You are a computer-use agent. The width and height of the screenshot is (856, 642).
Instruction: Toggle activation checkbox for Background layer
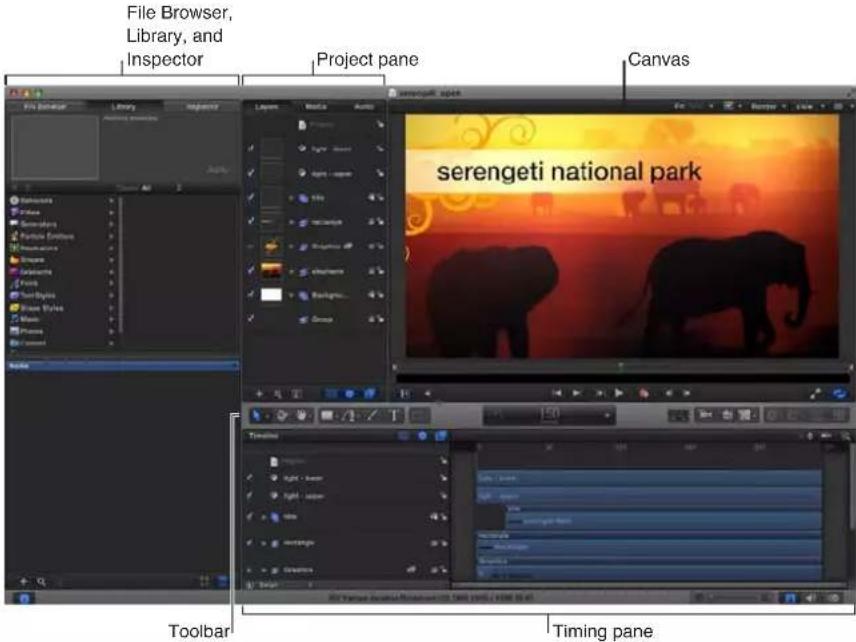pos(251,295)
